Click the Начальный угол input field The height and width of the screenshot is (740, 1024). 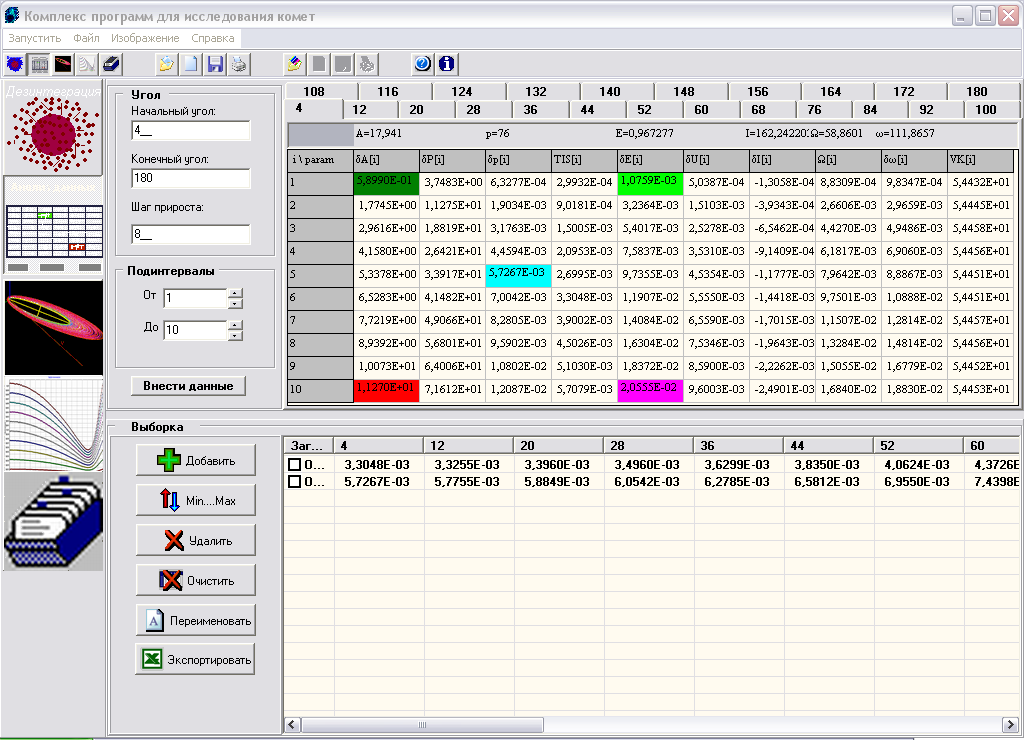click(191, 131)
